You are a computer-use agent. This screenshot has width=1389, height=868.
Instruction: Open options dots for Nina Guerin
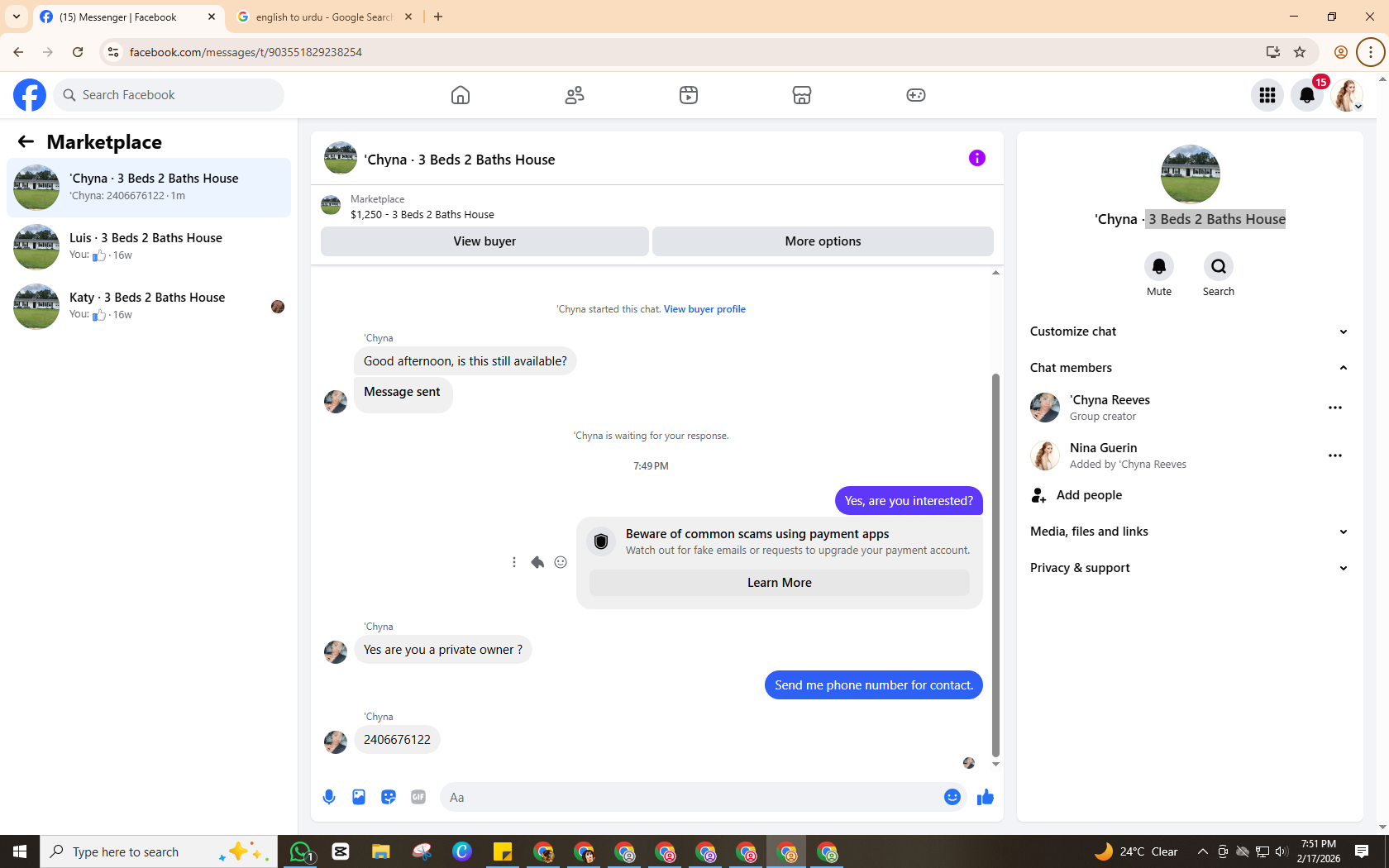tap(1335, 455)
